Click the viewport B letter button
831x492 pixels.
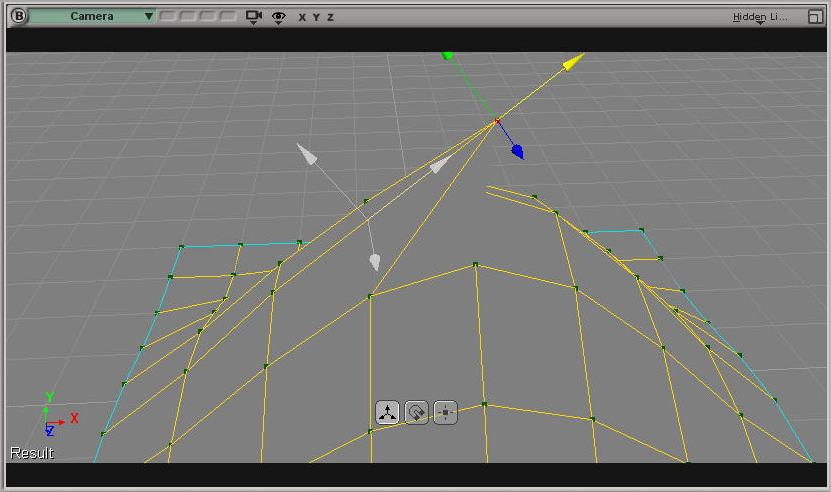(x=18, y=16)
